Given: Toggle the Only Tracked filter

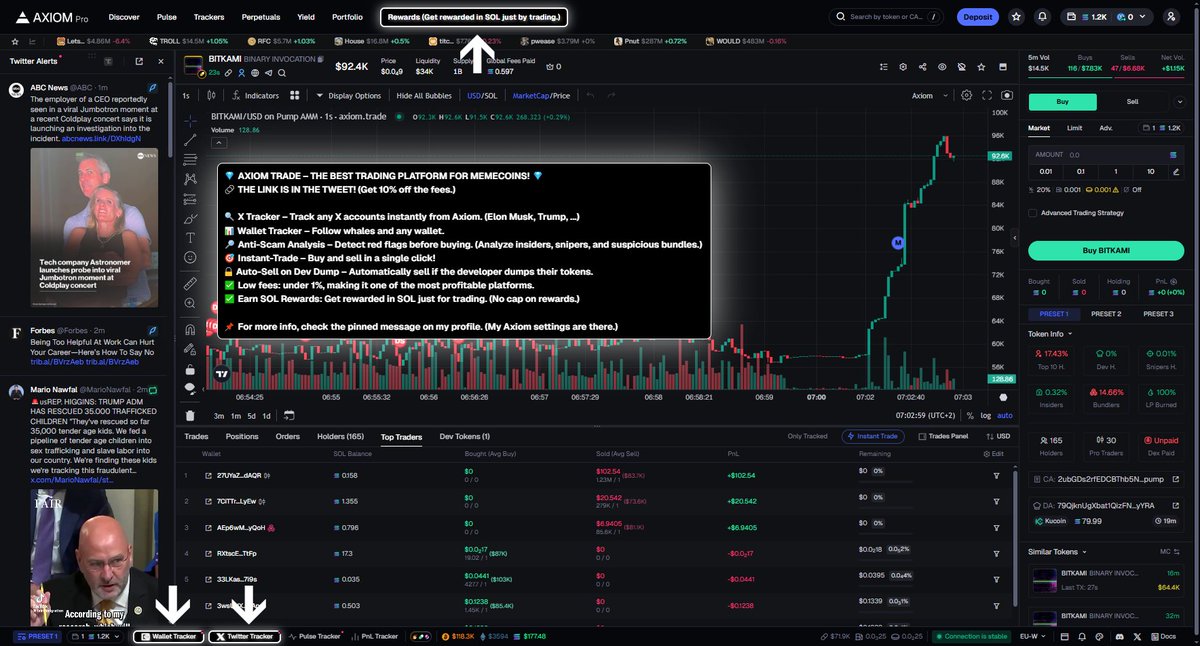Looking at the screenshot, I should (807, 437).
